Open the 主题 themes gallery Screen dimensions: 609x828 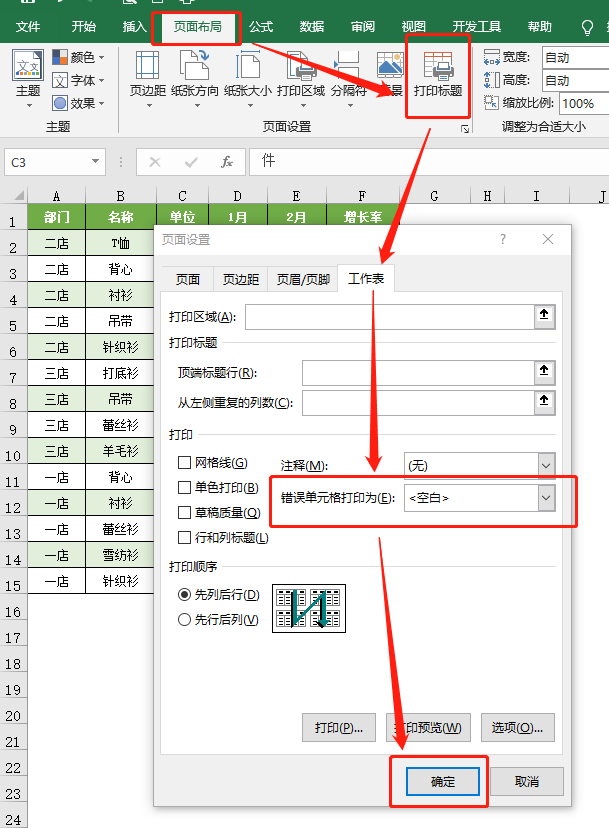tap(27, 78)
